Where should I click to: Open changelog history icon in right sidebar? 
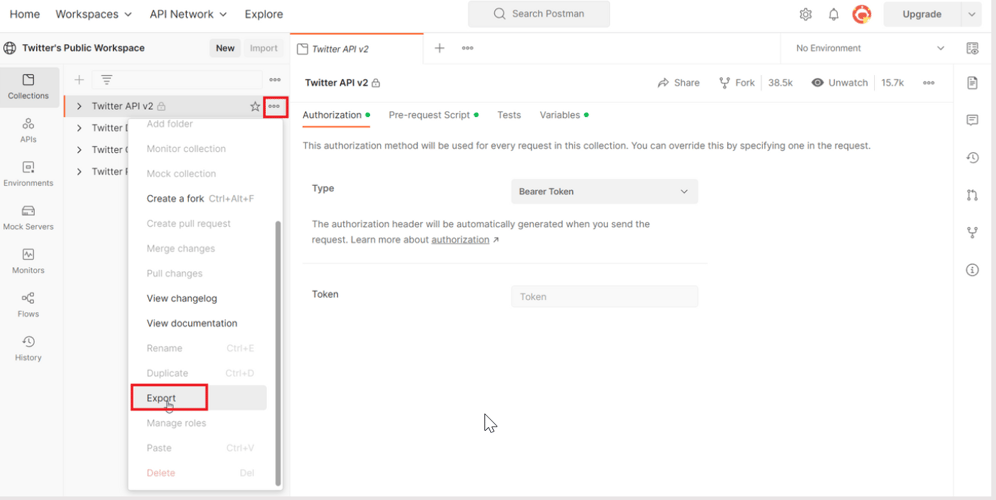(972, 158)
